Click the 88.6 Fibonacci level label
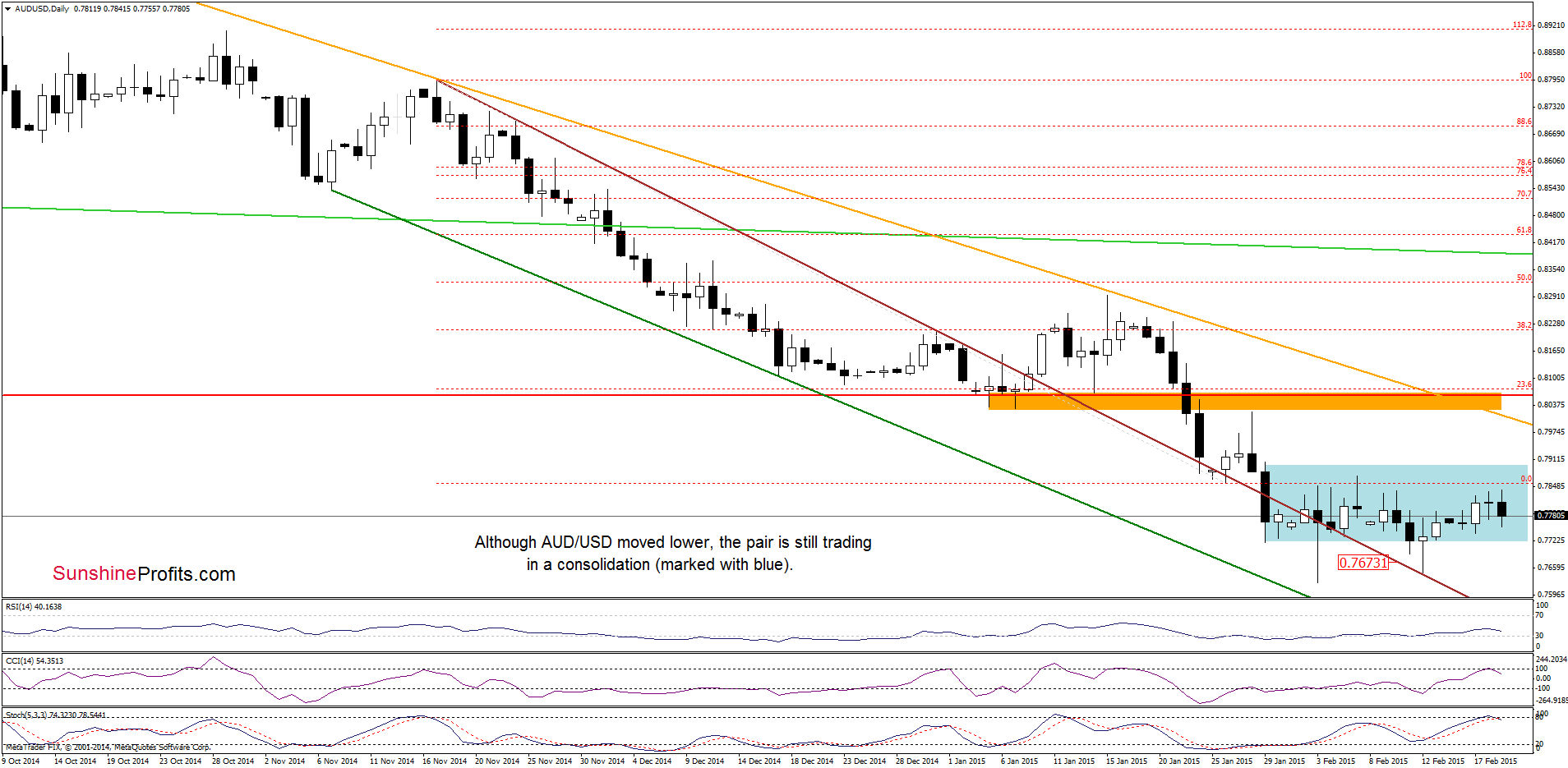Image resolution: width=1568 pixels, height=768 pixels. (x=1524, y=122)
